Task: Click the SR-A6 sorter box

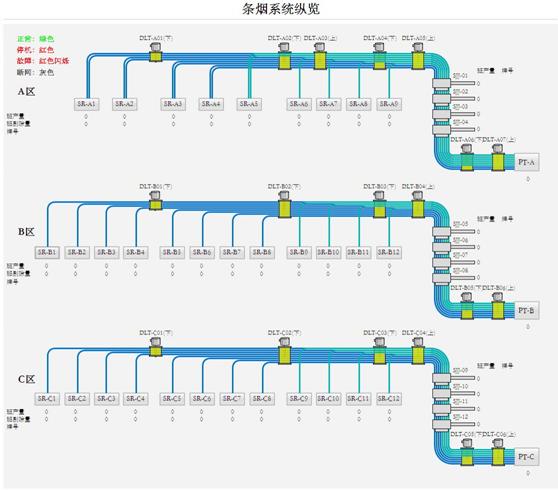Action: coord(299,104)
